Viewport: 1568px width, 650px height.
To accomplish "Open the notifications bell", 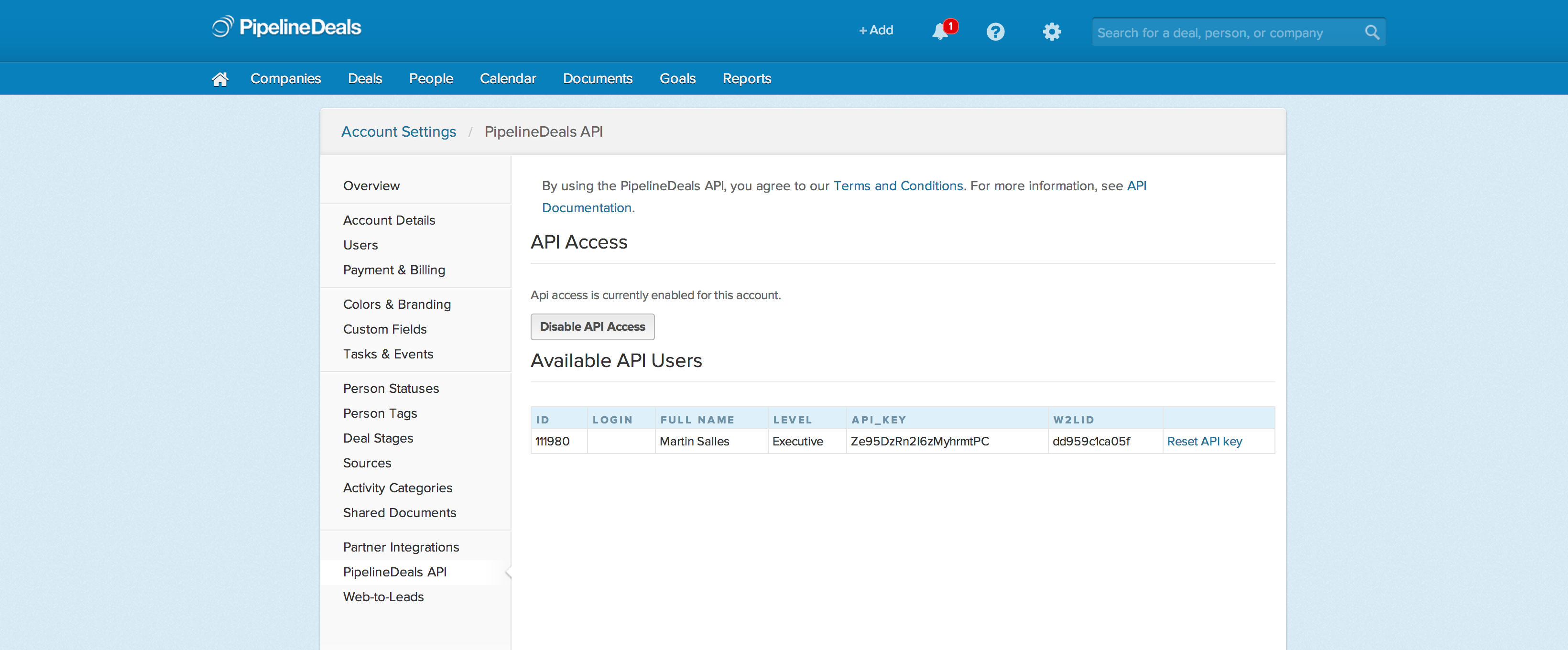I will click(x=941, y=31).
